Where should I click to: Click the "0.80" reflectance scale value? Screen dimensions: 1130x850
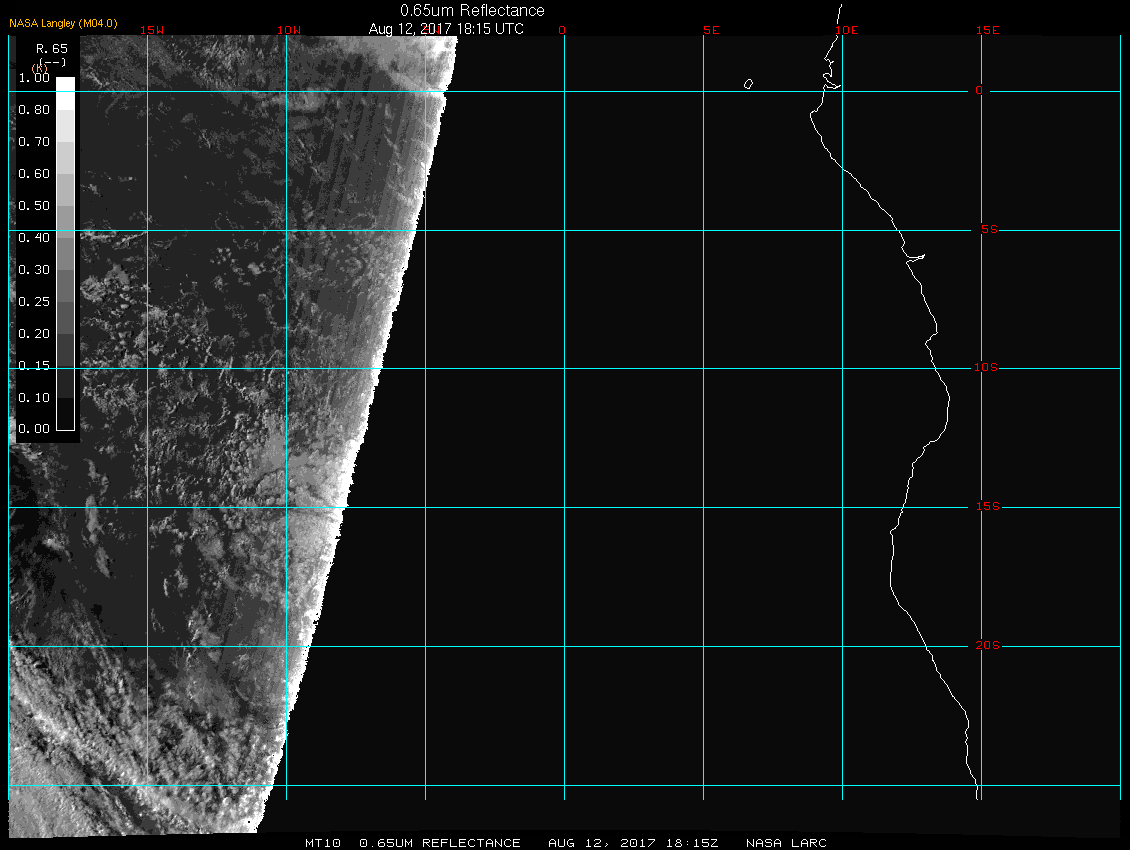click(34, 110)
